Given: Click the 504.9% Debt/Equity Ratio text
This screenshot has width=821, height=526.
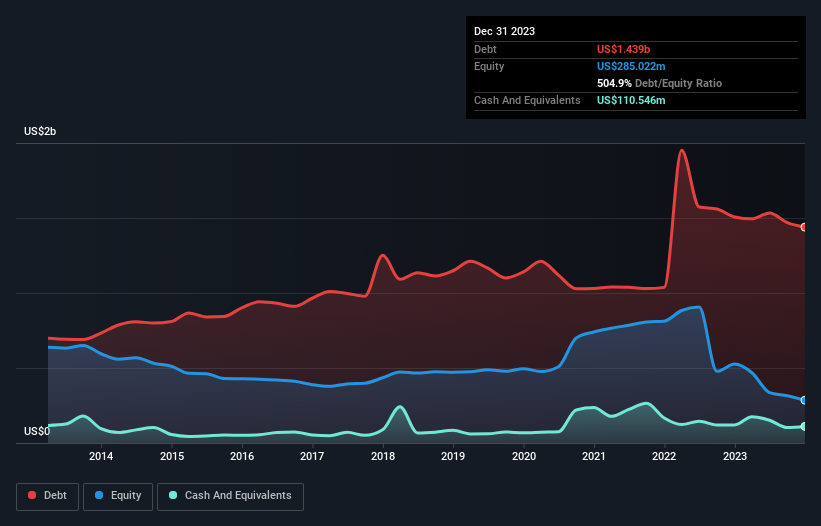Looking at the screenshot, I should pos(659,83).
